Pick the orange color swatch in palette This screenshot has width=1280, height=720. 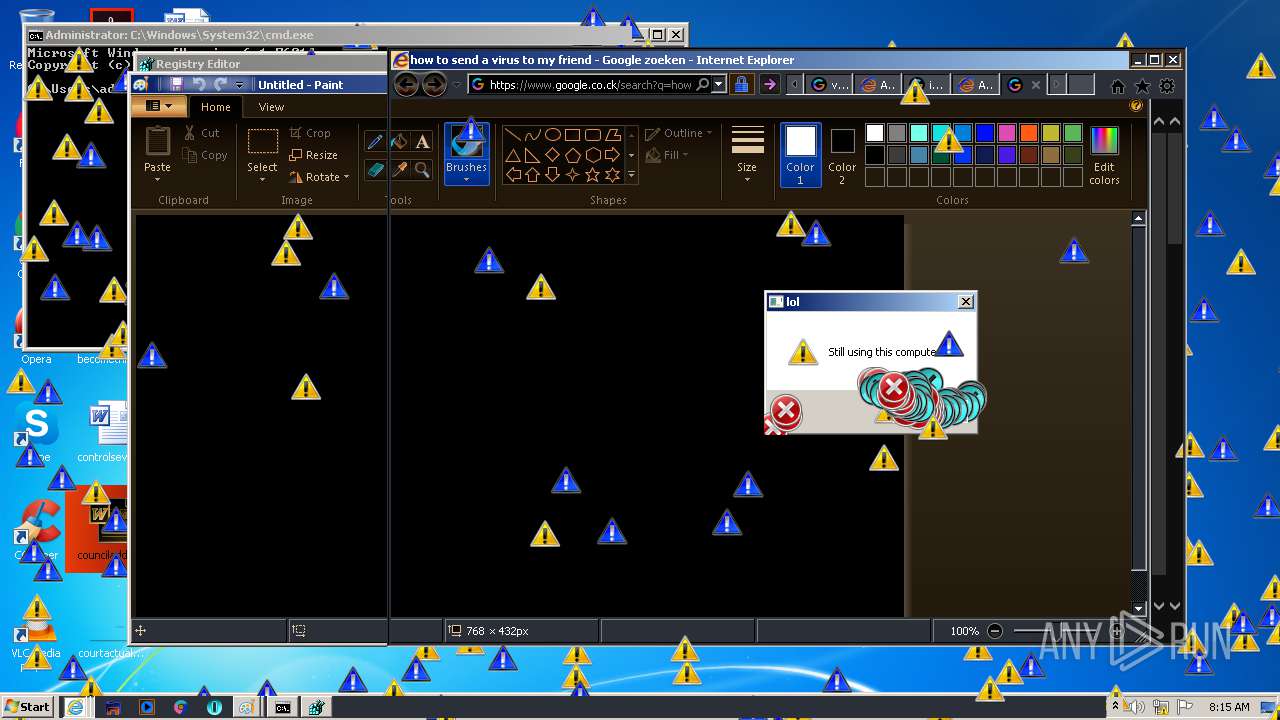[x=1029, y=133]
